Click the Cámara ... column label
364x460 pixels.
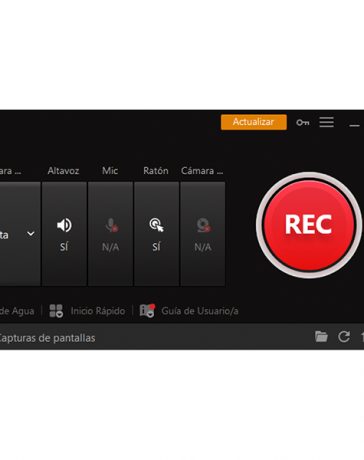click(202, 171)
